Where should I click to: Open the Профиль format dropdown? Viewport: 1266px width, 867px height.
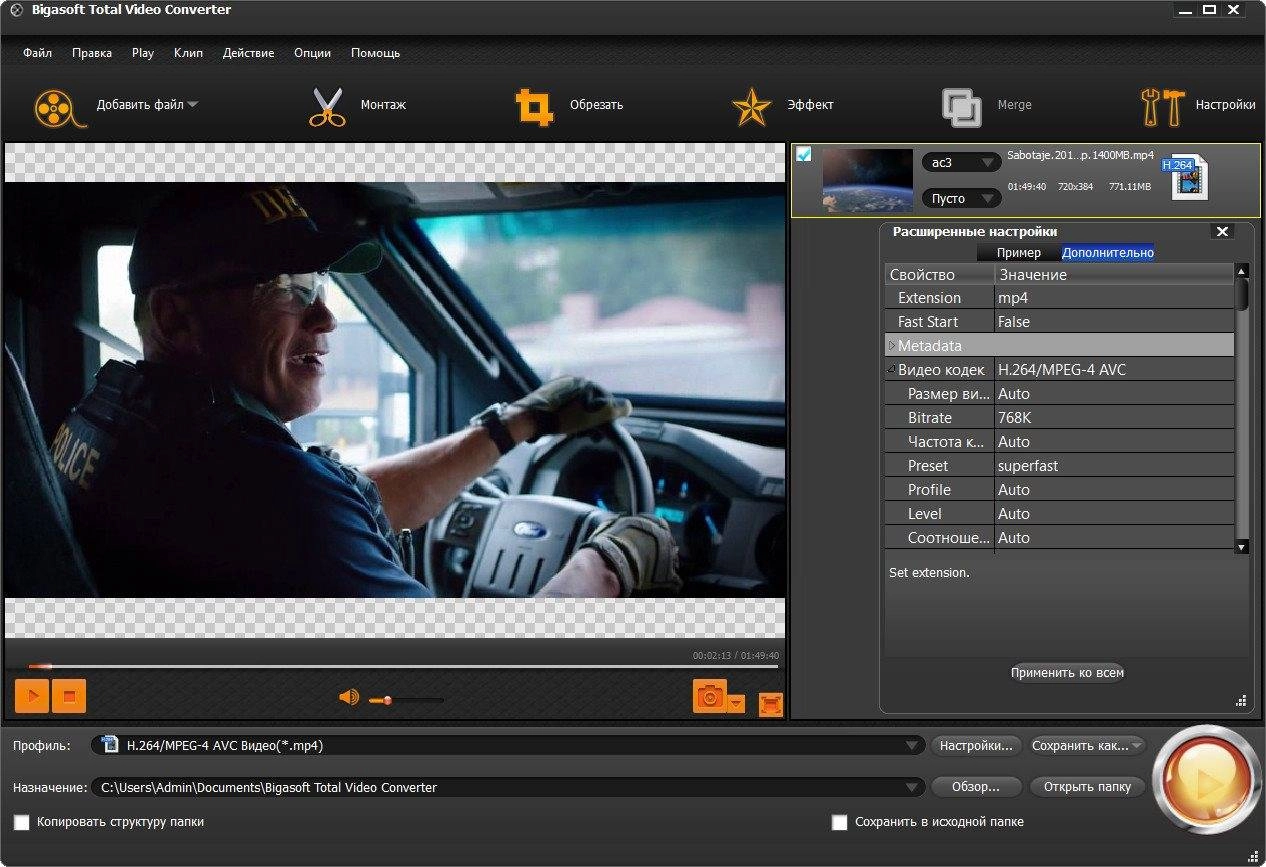click(x=912, y=745)
